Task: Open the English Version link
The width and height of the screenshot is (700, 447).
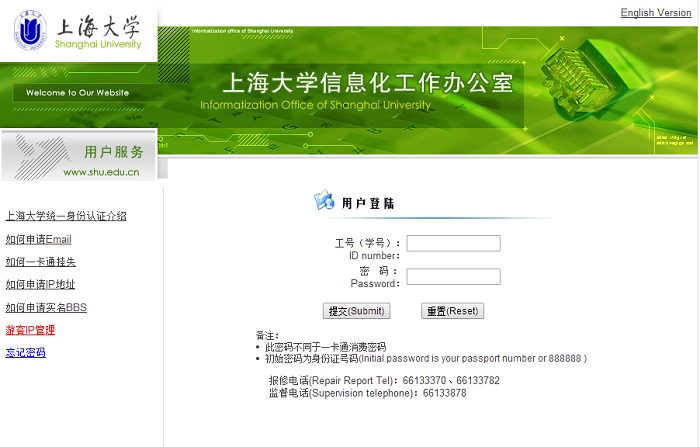Action: coord(656,13)
